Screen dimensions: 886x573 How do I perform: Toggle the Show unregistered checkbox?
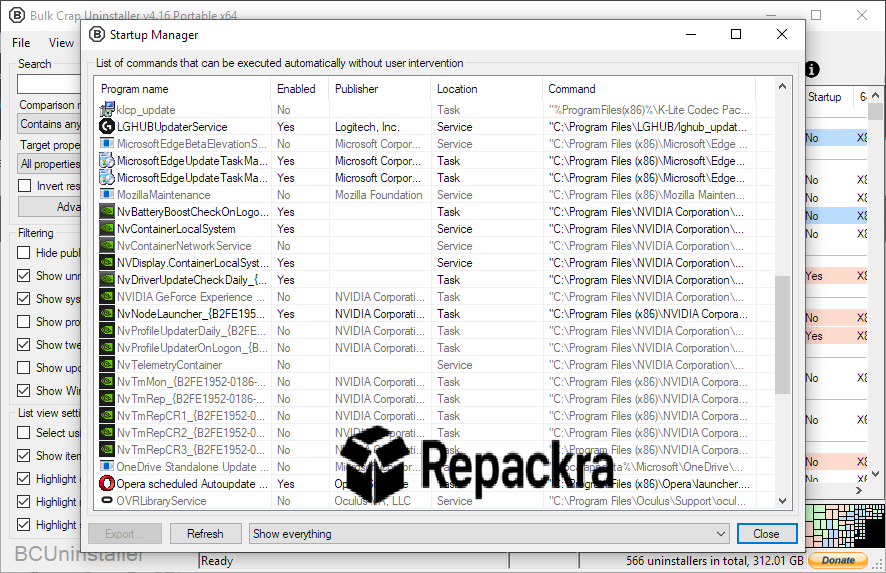pyautogui.click(x=24, y=276)
